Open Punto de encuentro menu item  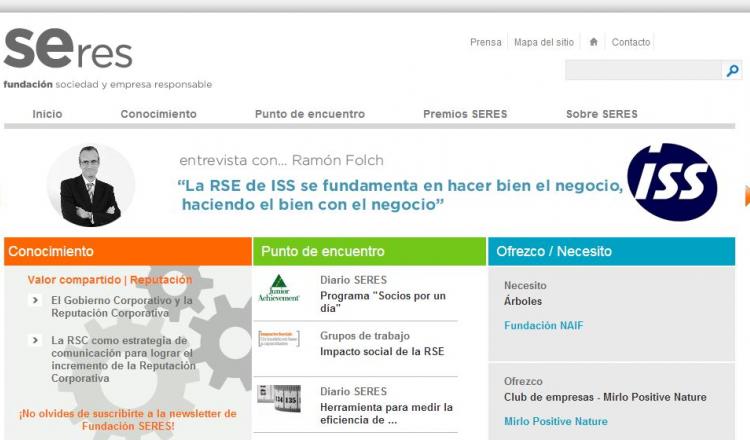tap(310, 114)
